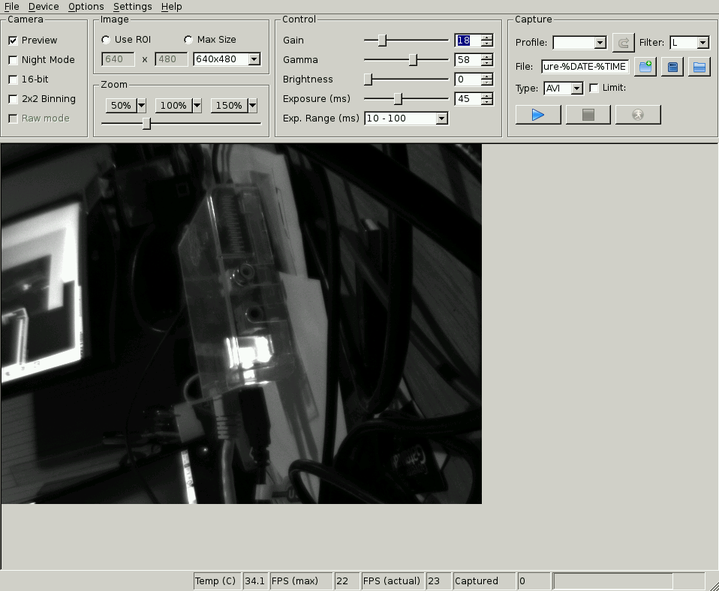Click the Gain slider handle
The image size is (719, 591).
pos(382,40)
